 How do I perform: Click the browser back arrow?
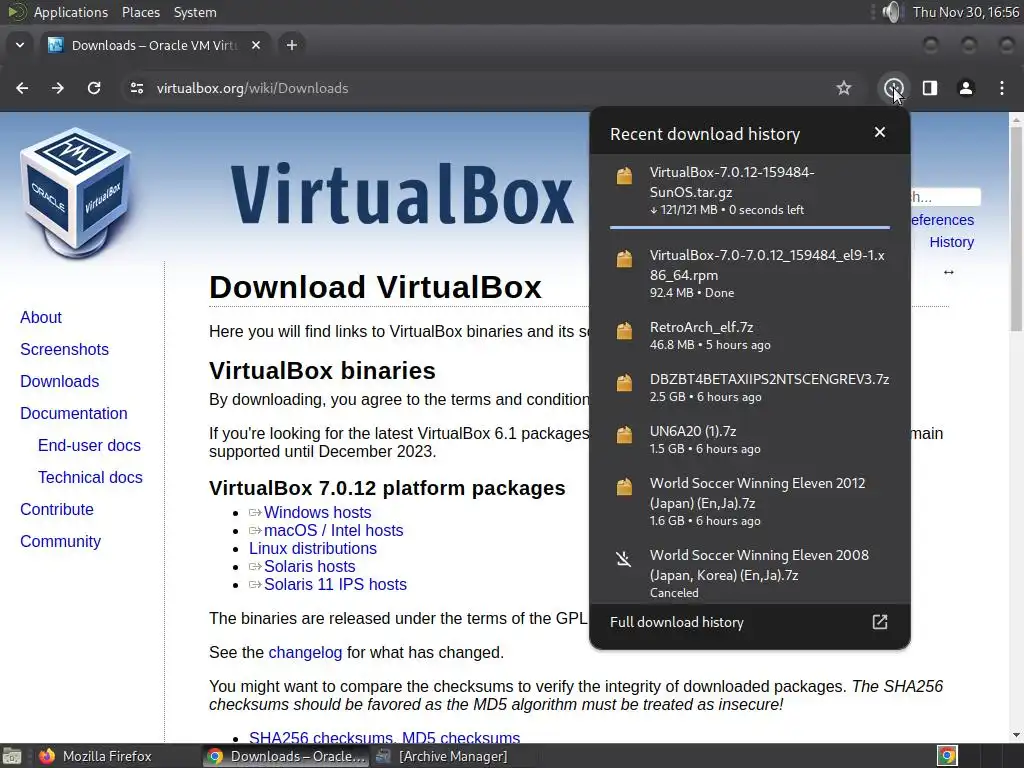coord(22,88)
